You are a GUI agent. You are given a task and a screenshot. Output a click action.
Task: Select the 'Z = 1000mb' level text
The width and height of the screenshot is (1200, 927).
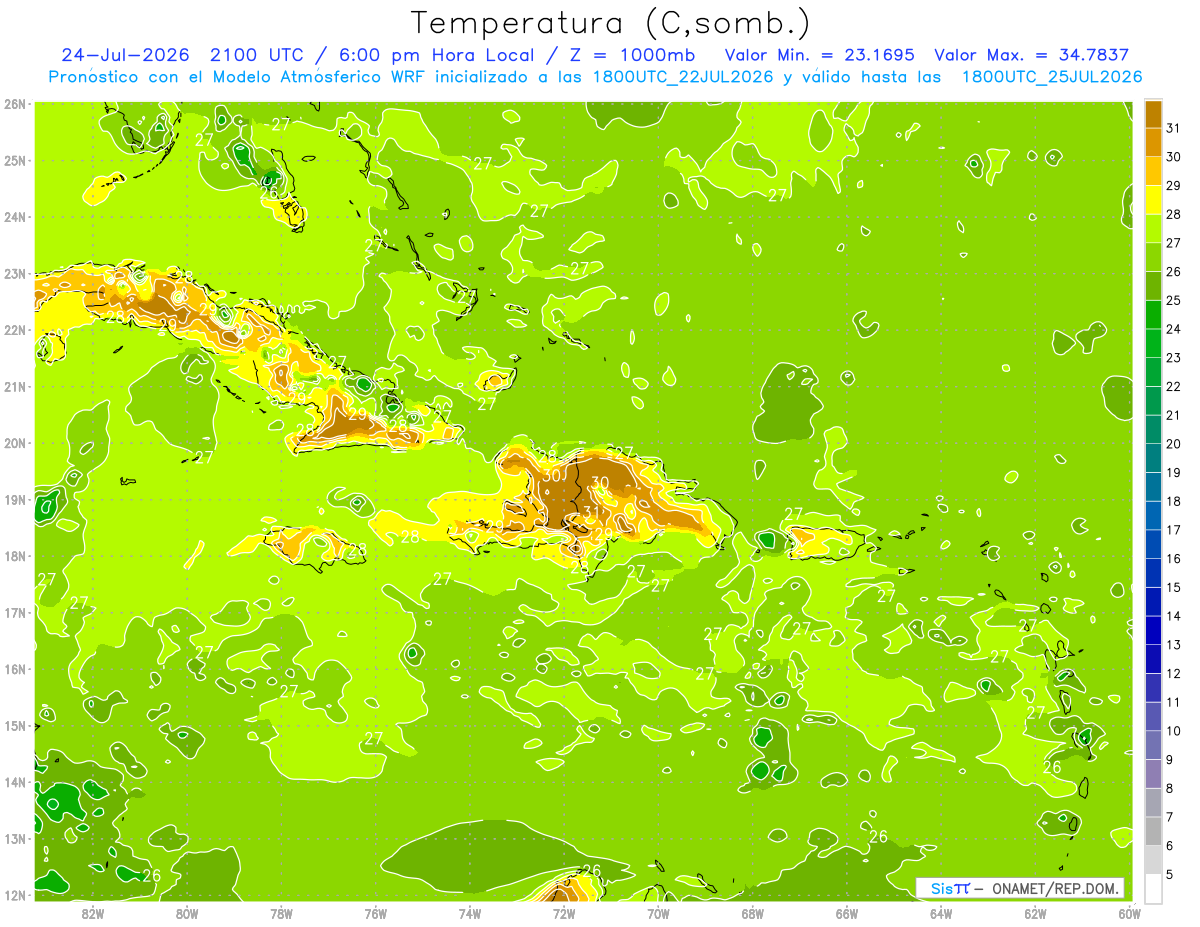(x=633, y=55)
